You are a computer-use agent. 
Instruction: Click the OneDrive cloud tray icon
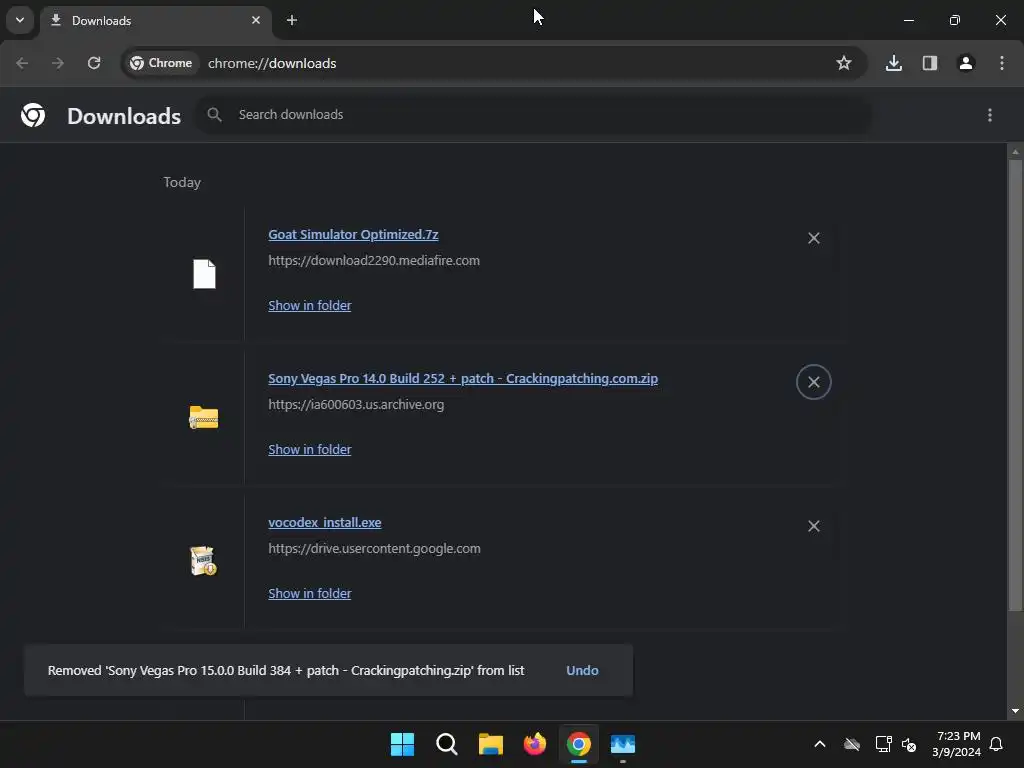(852, 744)
